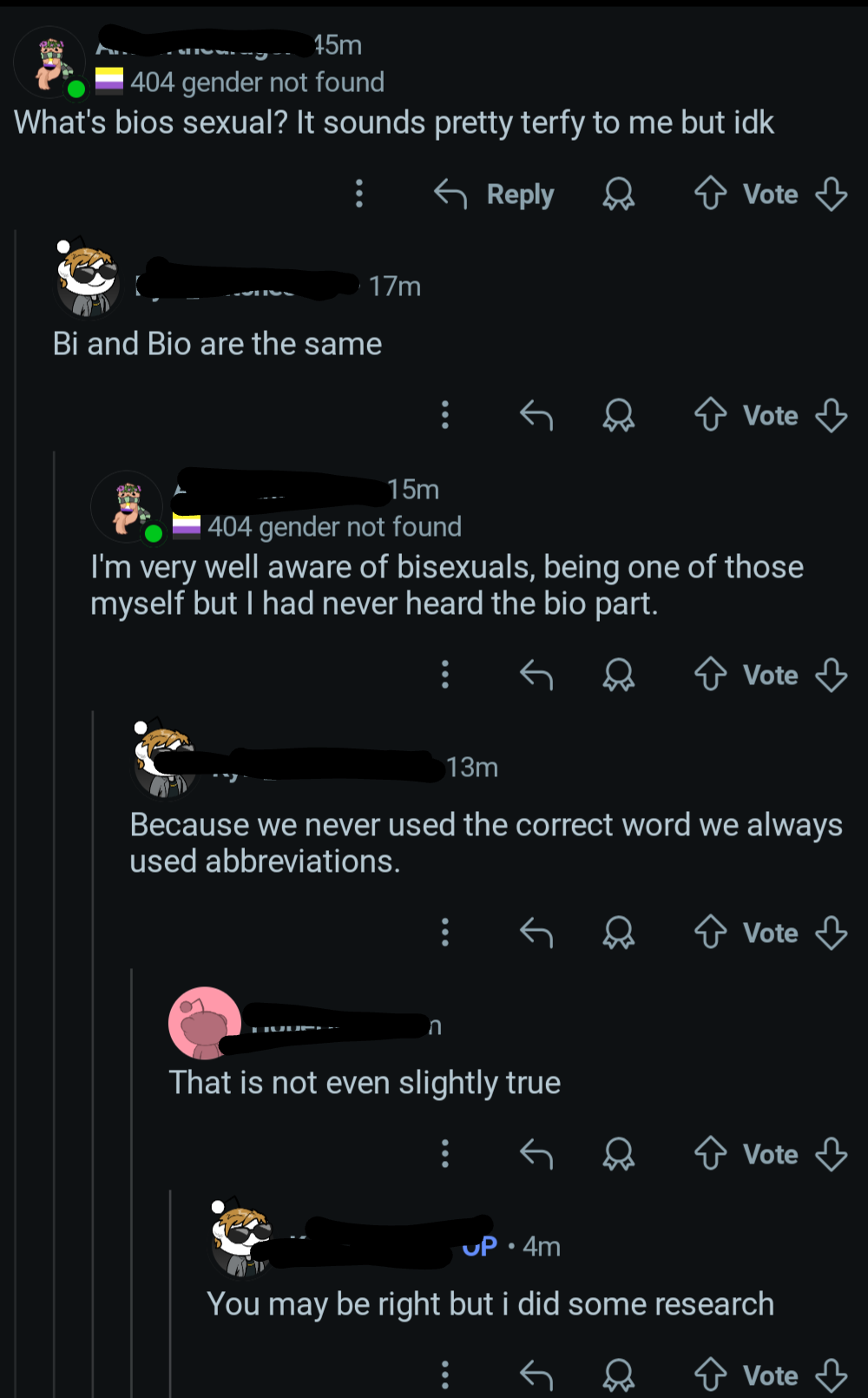Tap the top commenter's avatar with green dot
This screenshot has width=868, height=1398.
coord(50,63)
